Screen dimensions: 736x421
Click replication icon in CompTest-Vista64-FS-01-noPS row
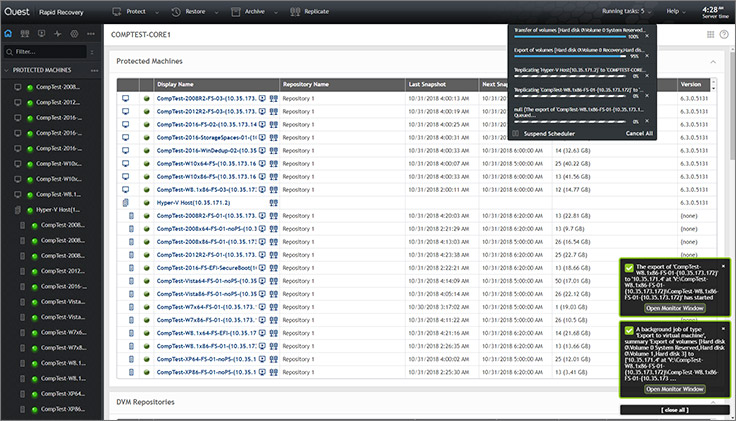pyautogui.click(x=274, y=281)
